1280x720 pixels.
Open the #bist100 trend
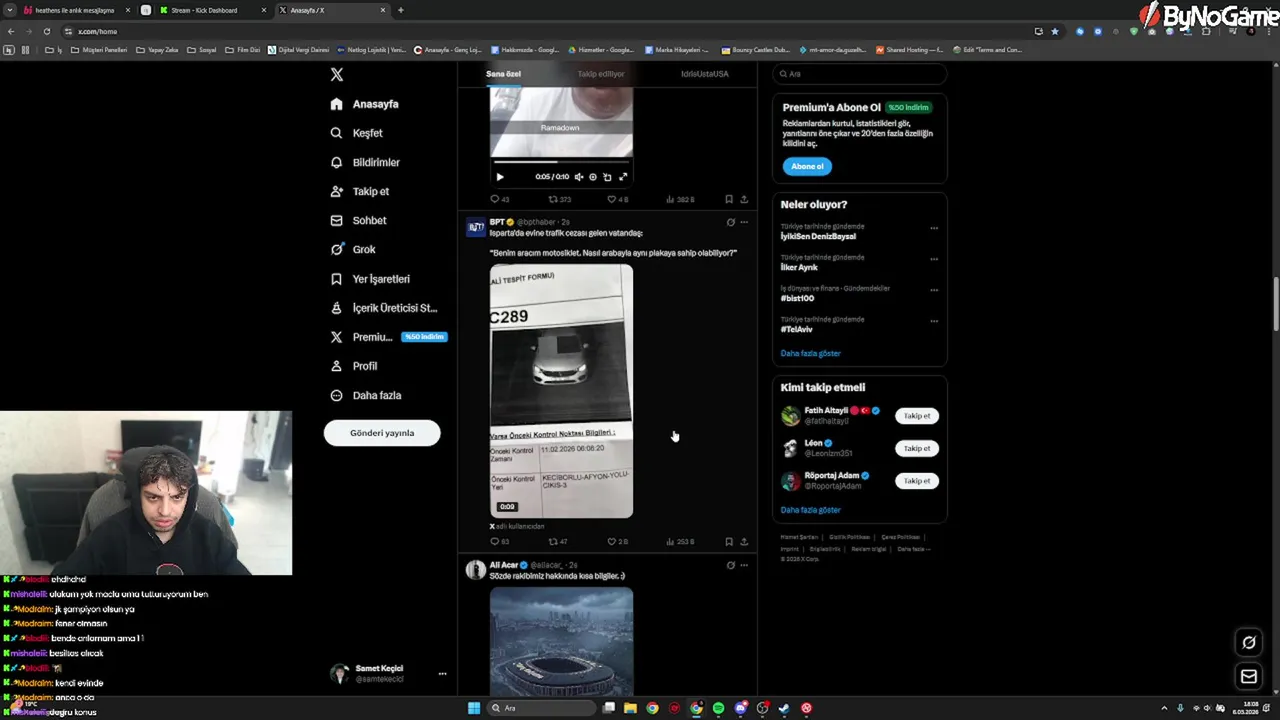click(797, 298)
